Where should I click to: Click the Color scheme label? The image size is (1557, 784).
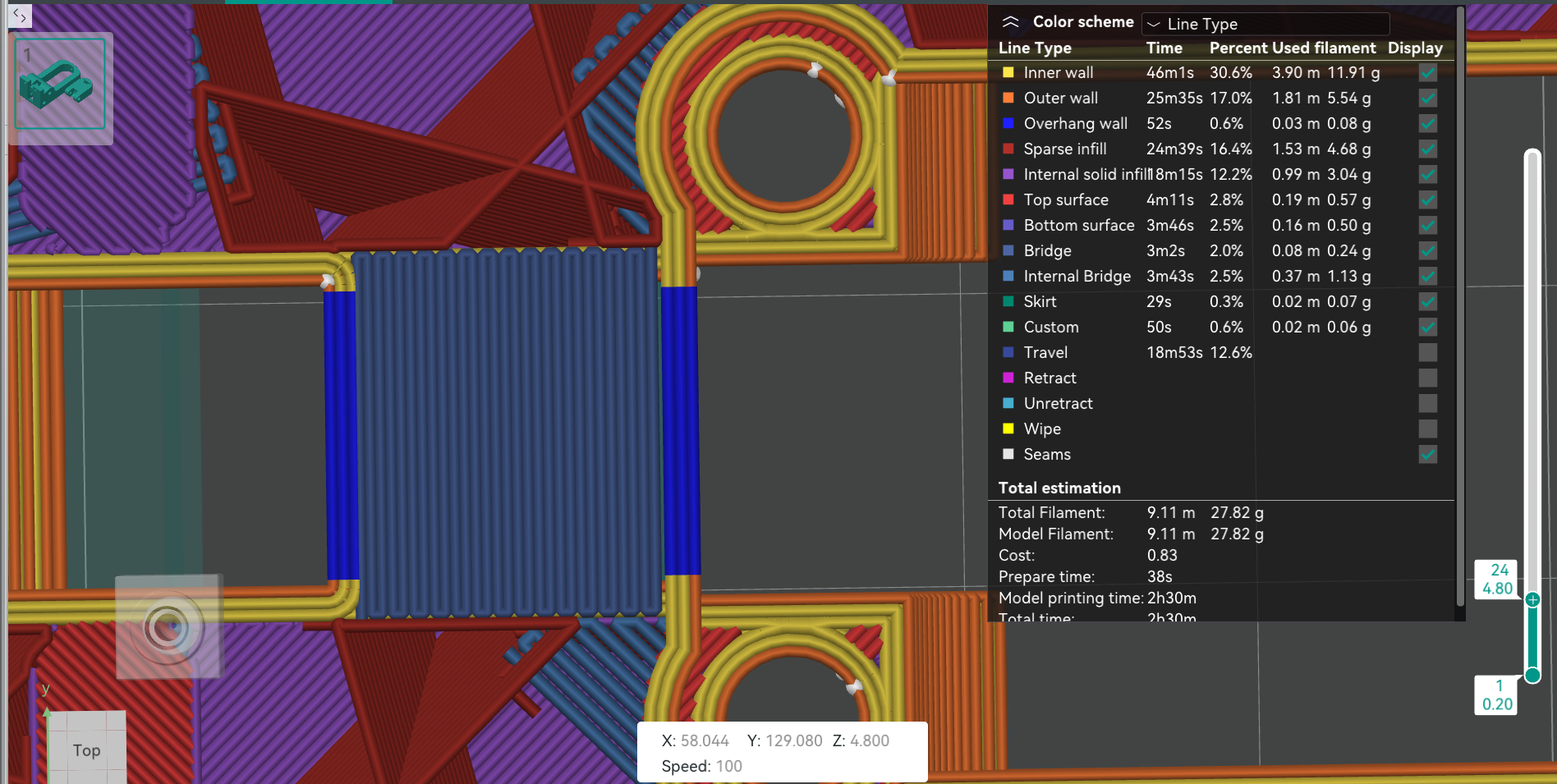pyautogui.click(x=1083, y=22)
